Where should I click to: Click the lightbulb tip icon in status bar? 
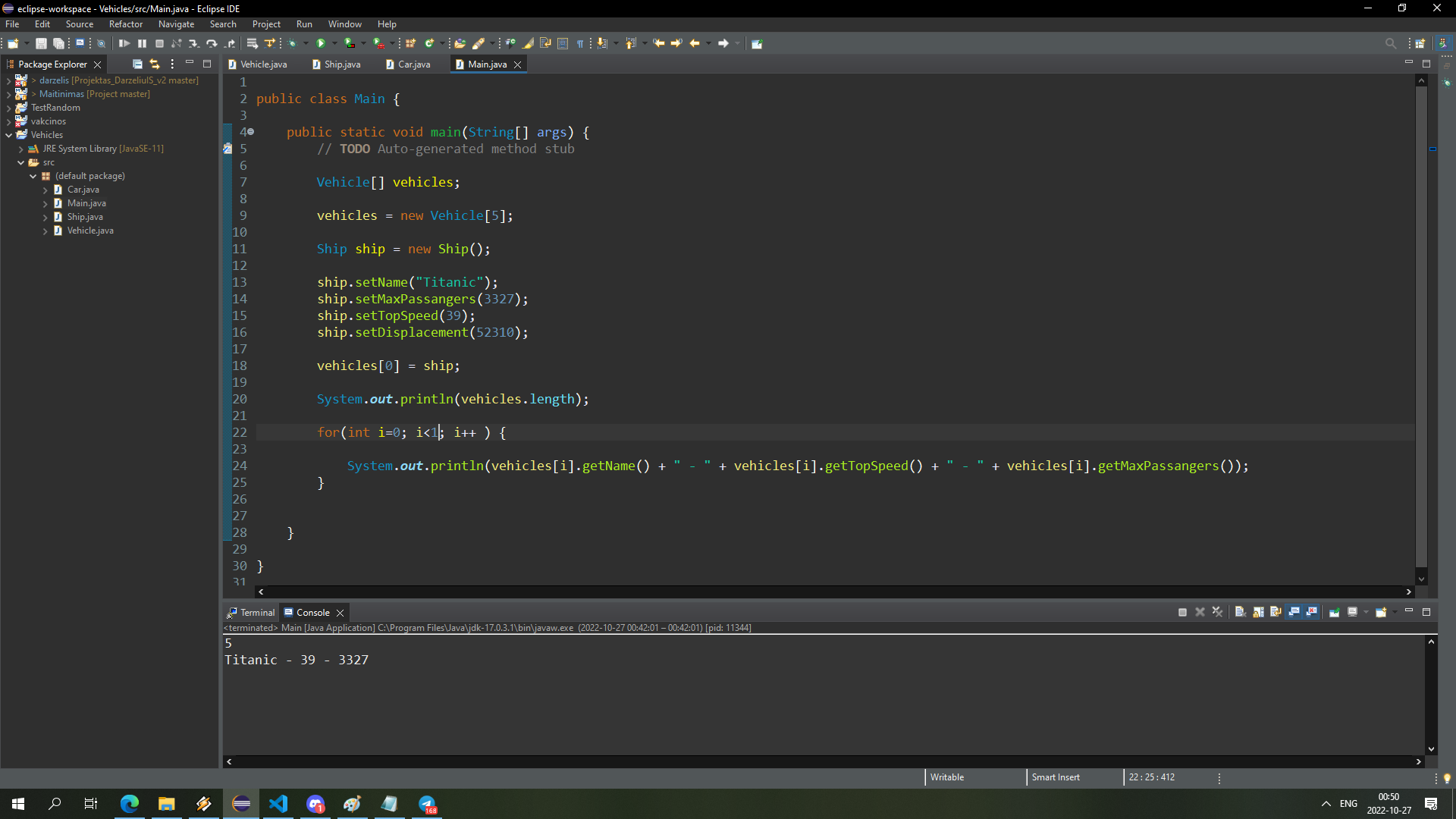pos(1446,778)
